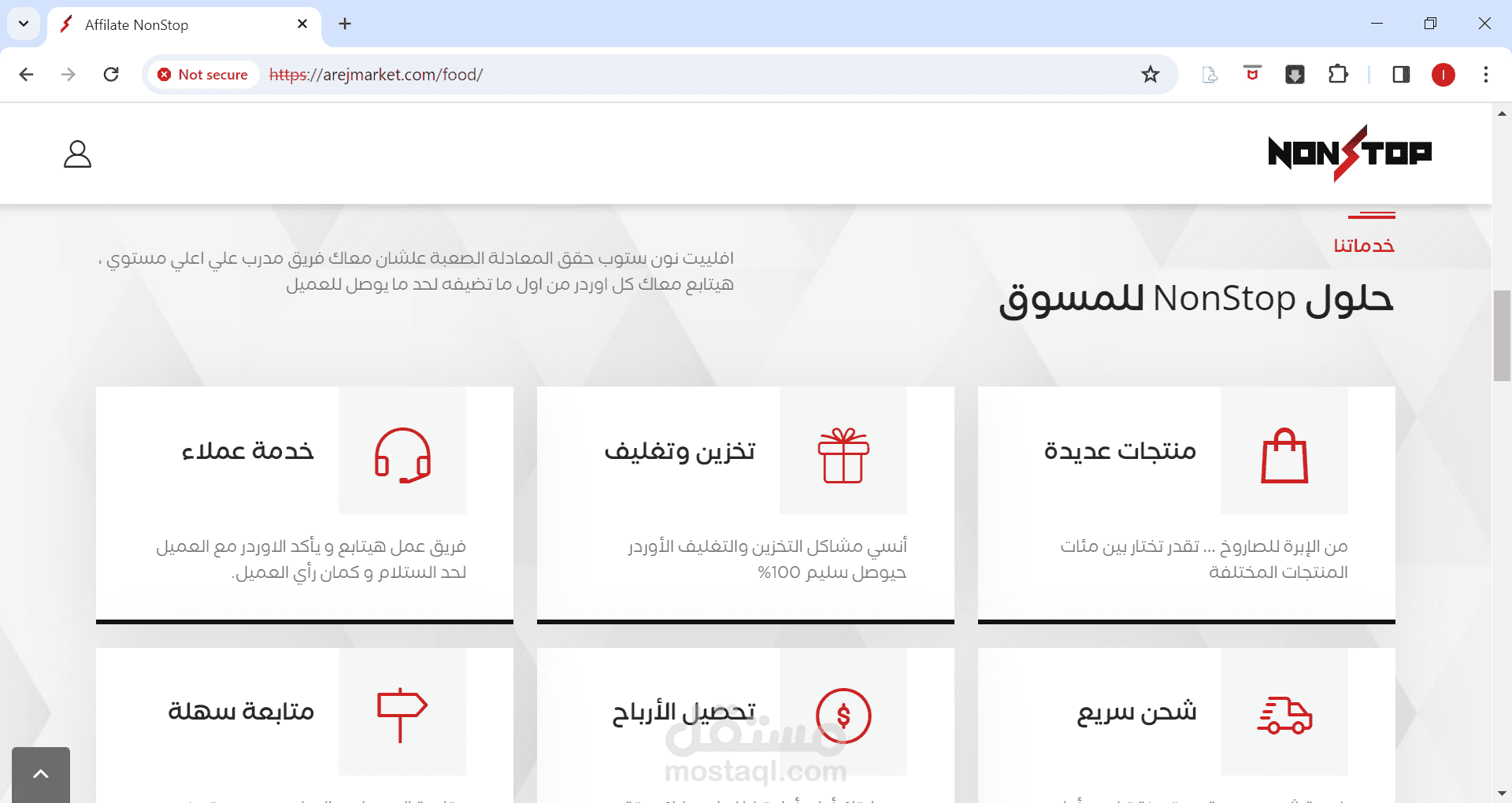The width and height of the screenshot is (1512, 803).
Task: Click the description starting من الإبرة للصاروخ
Action: point(1204,559)
